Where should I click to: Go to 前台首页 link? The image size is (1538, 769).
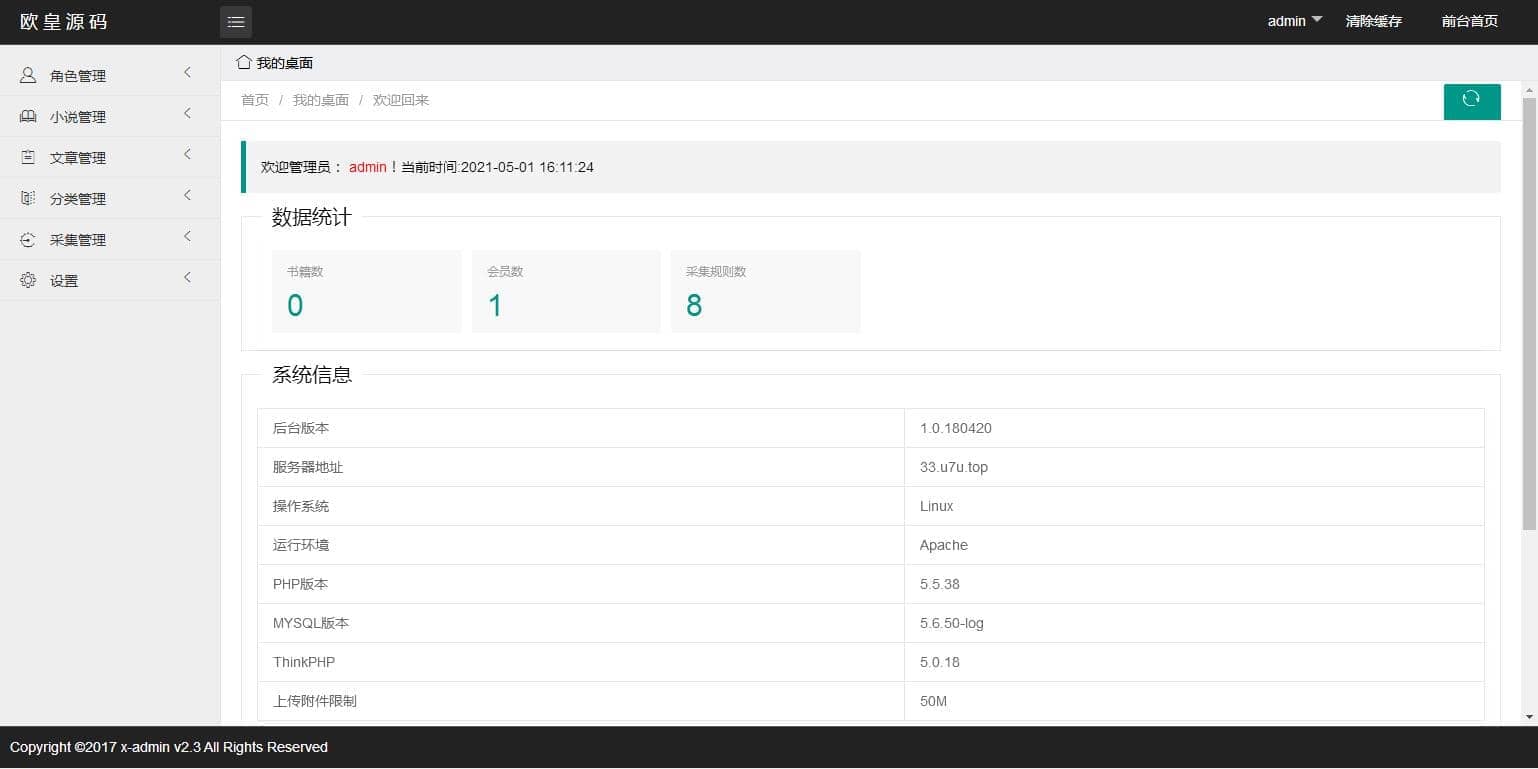[x=1469, y=21]
